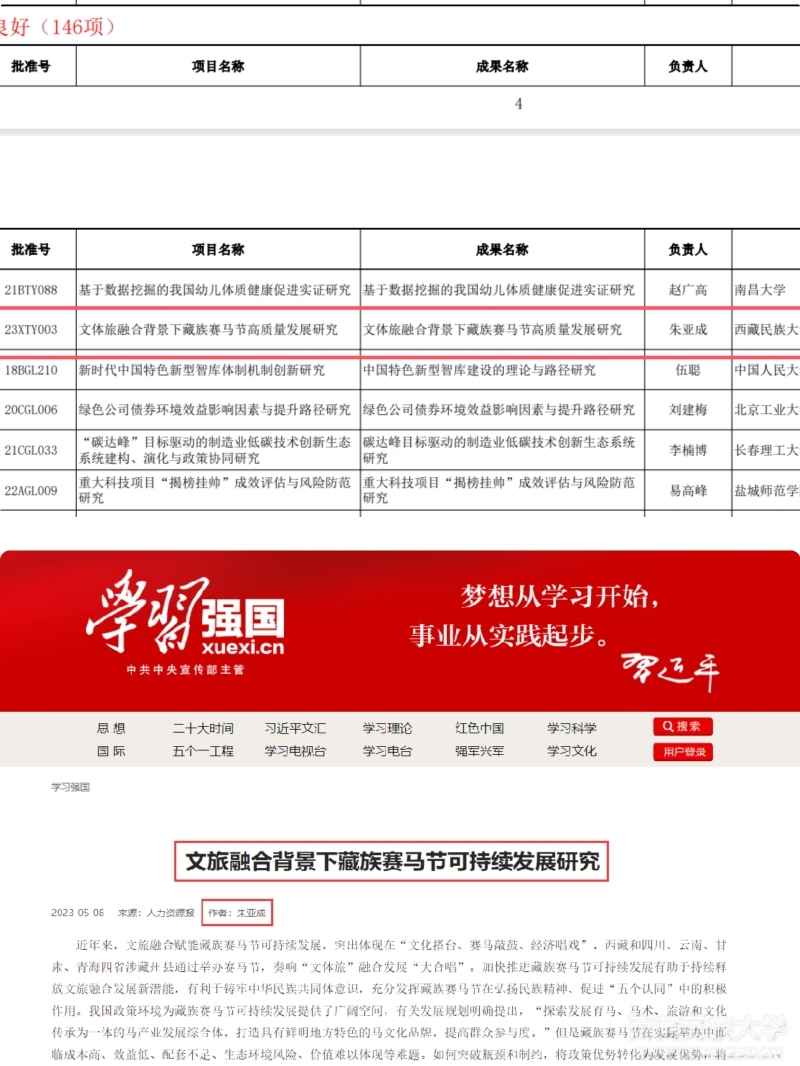
Task: Select 红色中国 in the navigation
Action: pyautogui.click(x=479, y=728)
